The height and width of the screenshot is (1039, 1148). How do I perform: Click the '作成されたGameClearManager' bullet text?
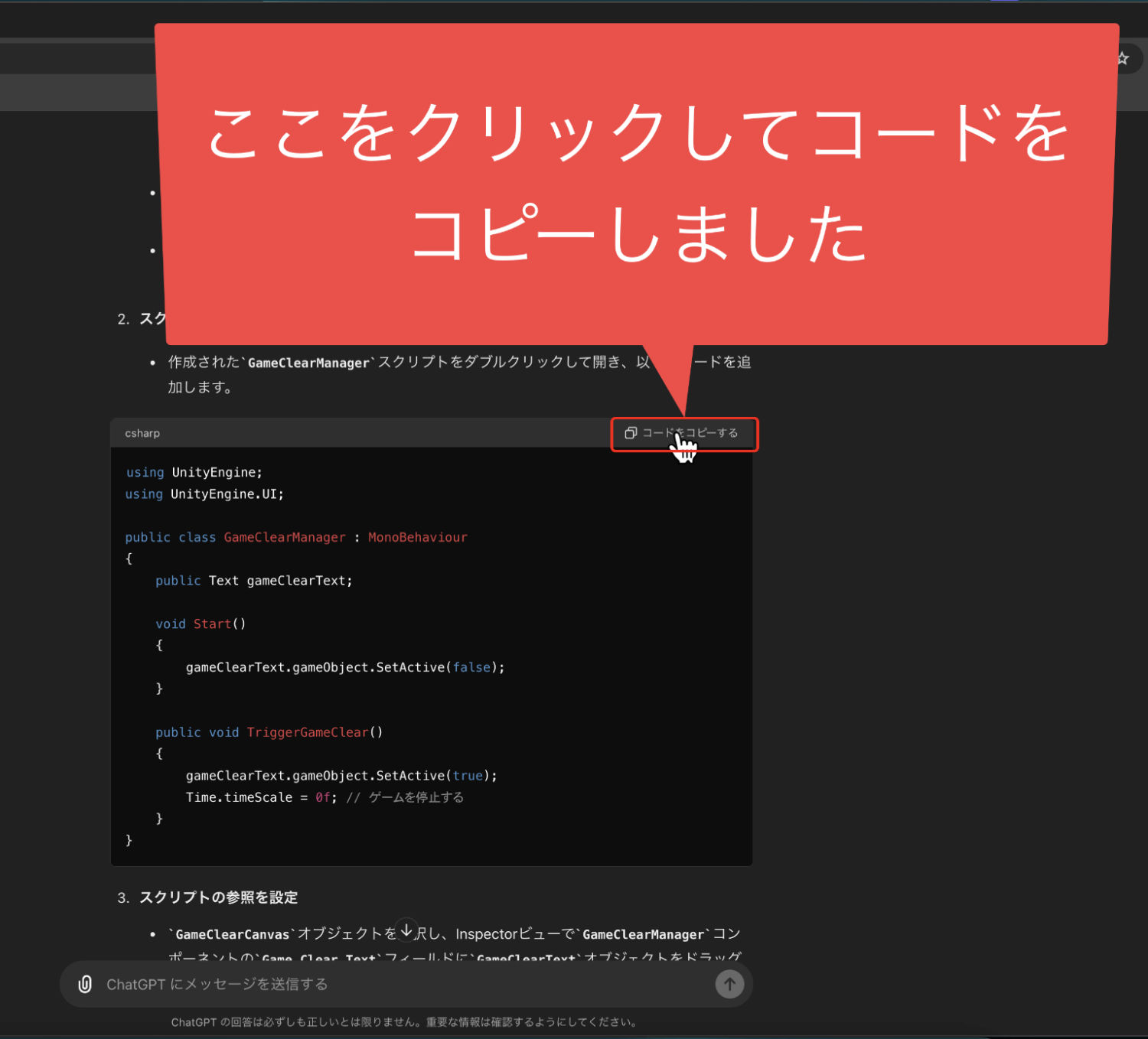click(459, 374)
